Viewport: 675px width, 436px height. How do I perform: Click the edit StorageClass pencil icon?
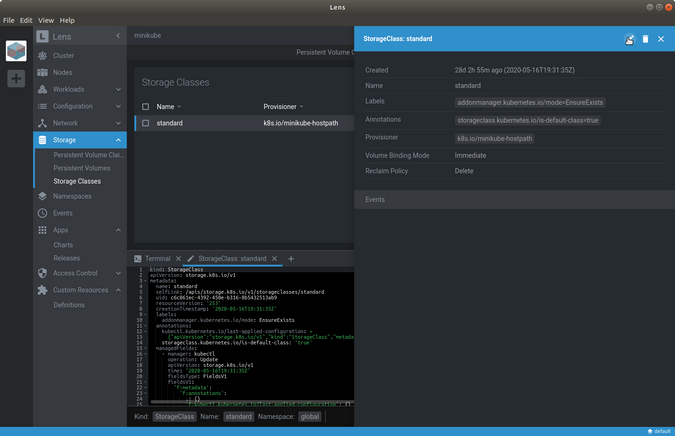click(x=630, y=39)
